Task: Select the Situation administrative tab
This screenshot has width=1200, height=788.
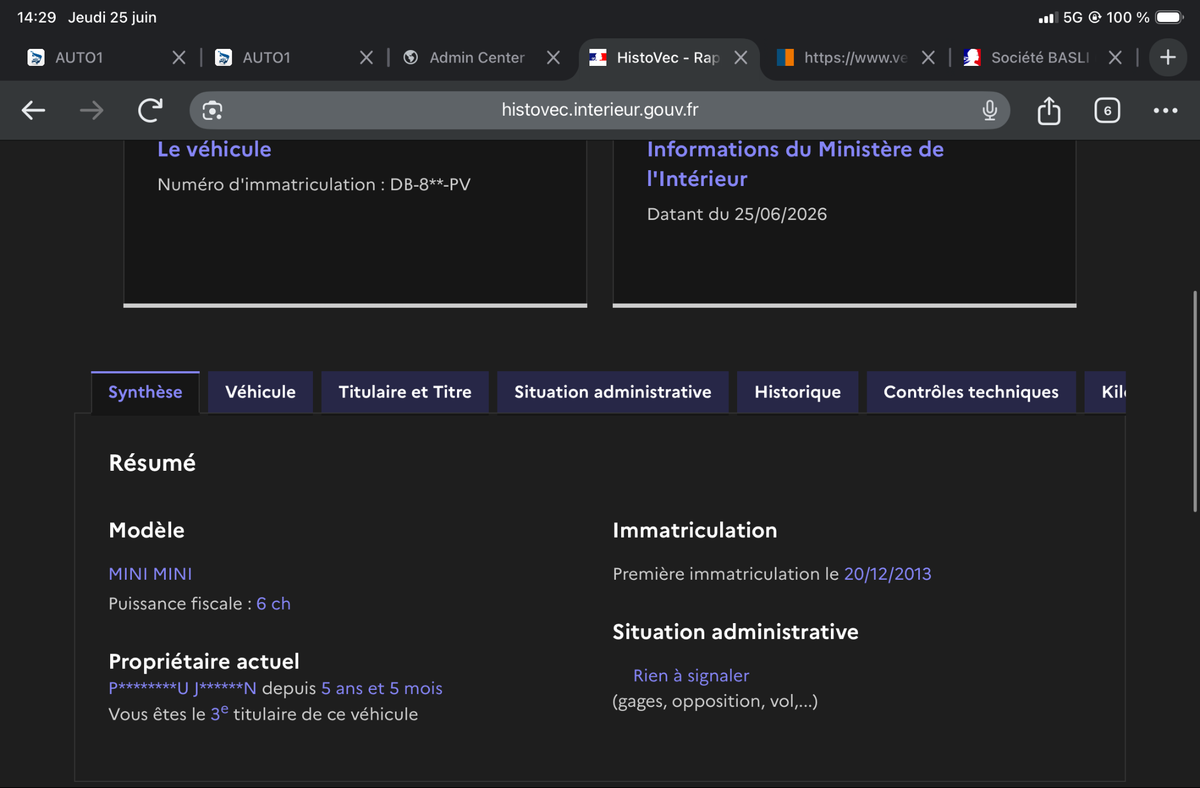Action: pos(613,392)
